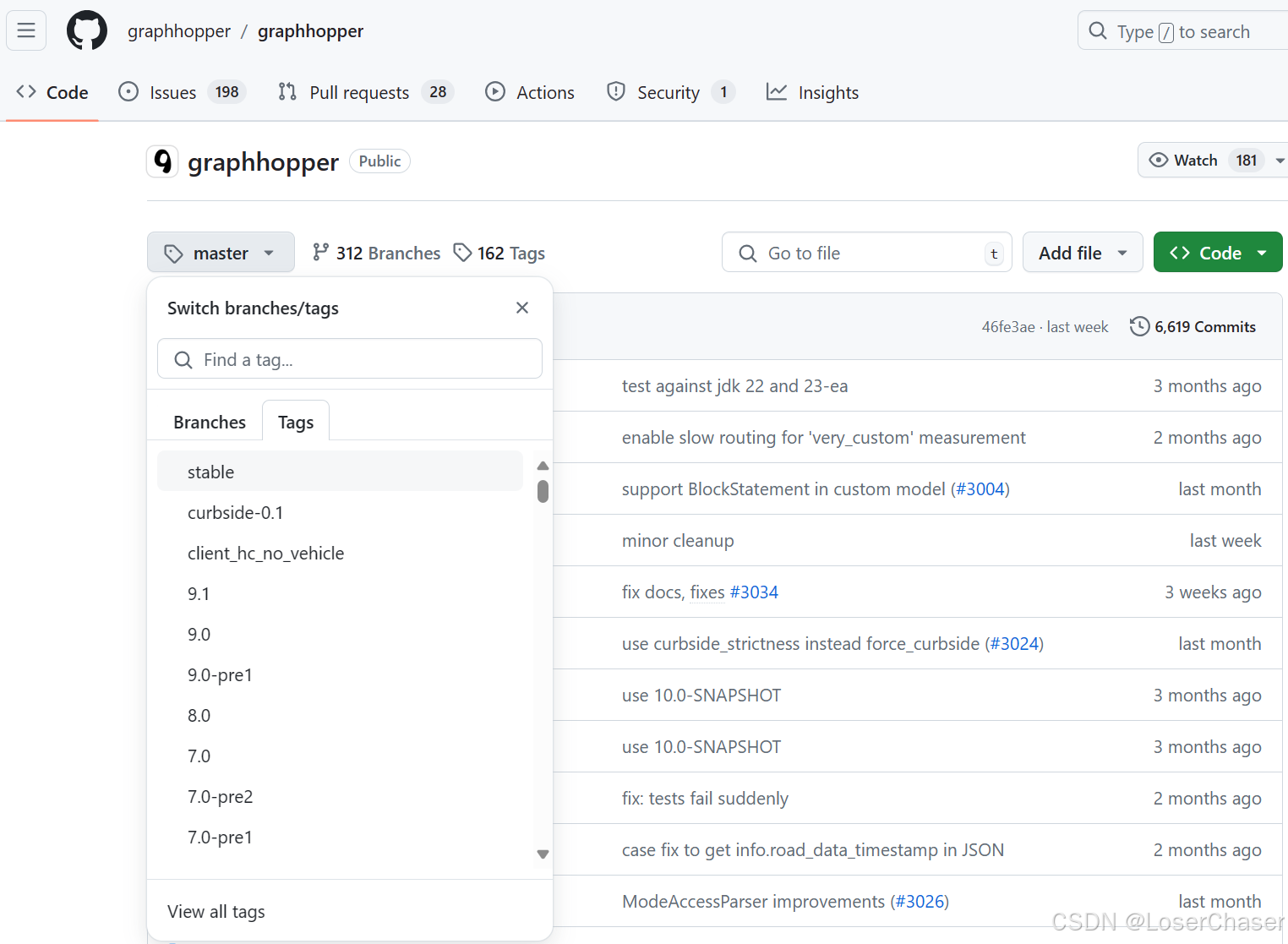This screenshot has width=1288, height=944.
Task: Open commit 'use curbside_strictness instead force_curbside'
Action: 800,644
